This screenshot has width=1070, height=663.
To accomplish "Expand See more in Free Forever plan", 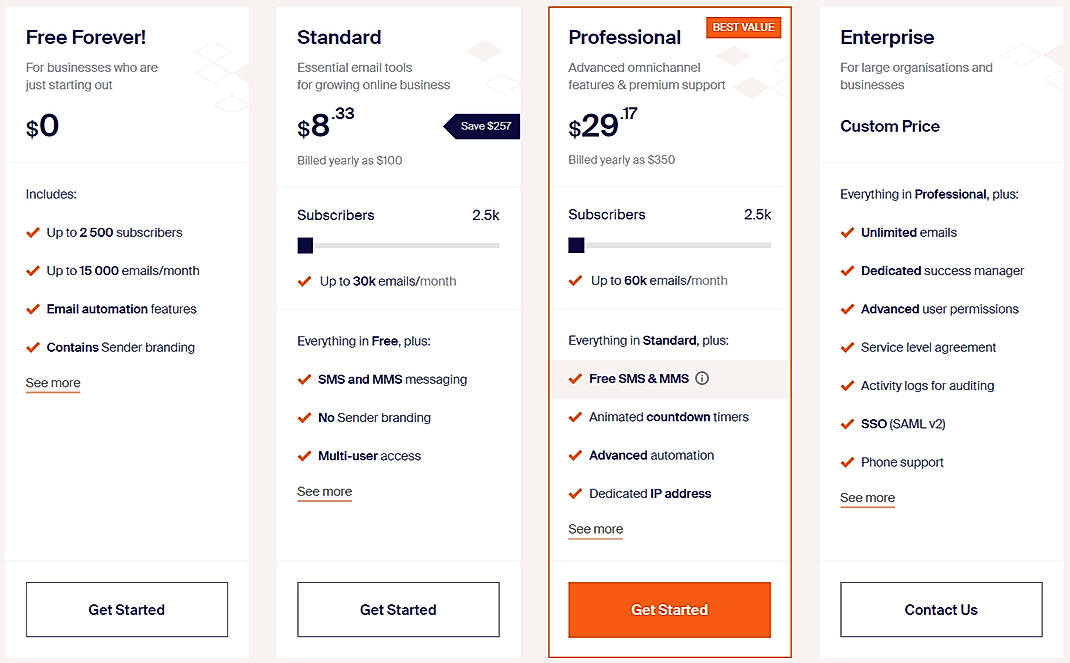I will tap(53, 383).
